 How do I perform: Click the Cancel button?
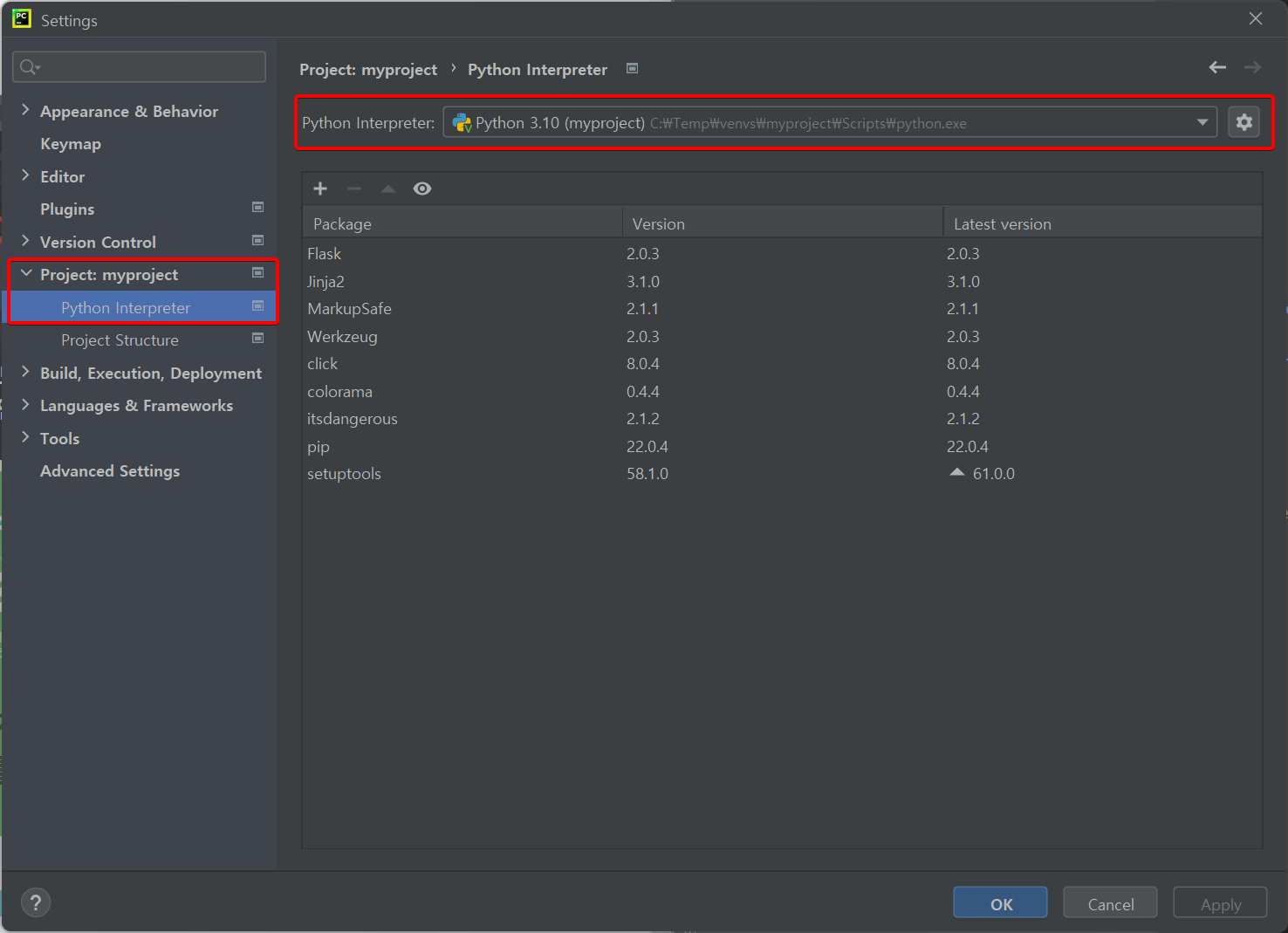point(1110,903)
